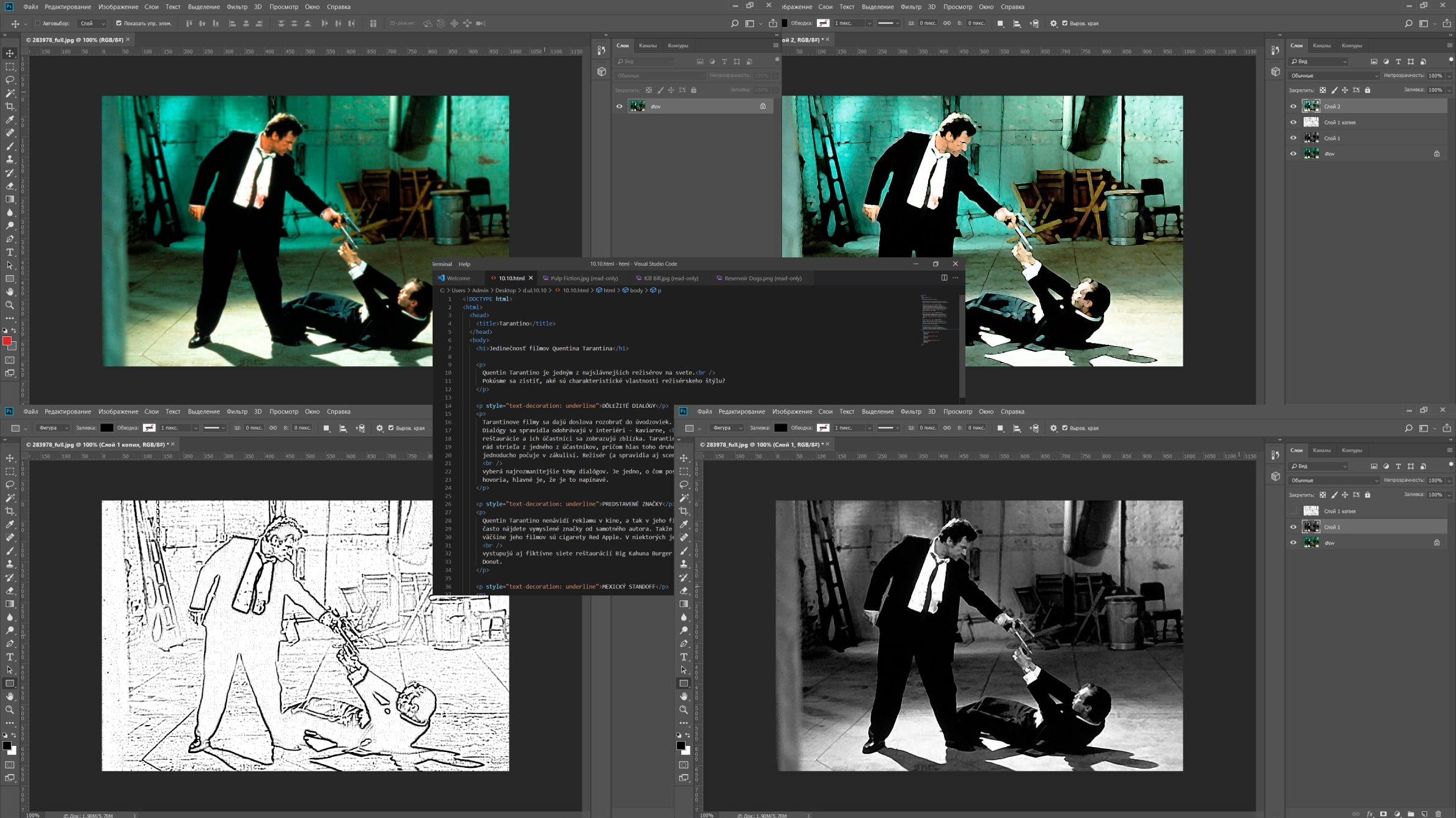Toggle Выров. края checkbox in top-right Photoshop window
This screenshot has width=1456, height=818.
(1065, 23)
